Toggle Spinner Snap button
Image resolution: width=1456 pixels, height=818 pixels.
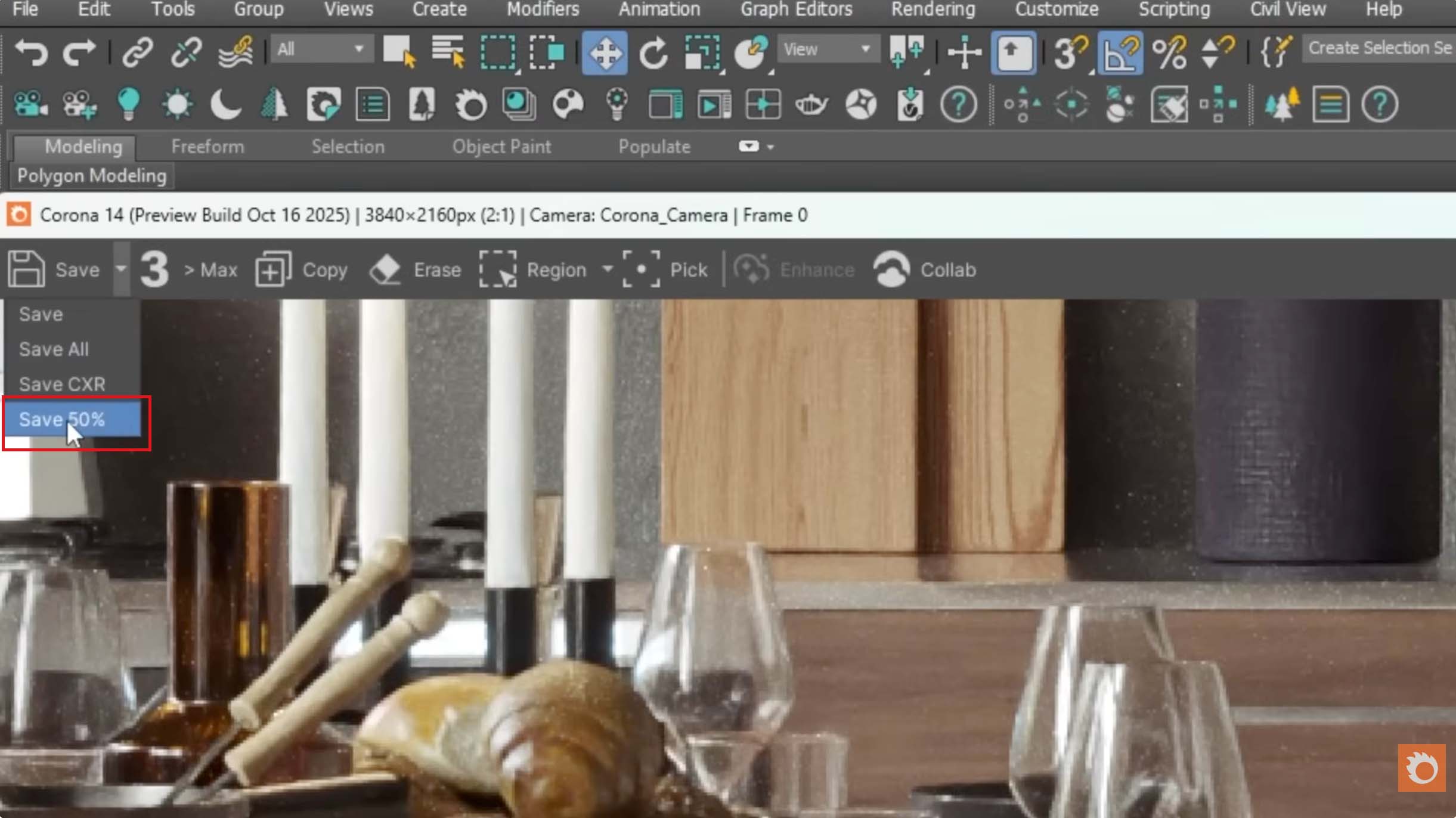[x=1217, y=52]
